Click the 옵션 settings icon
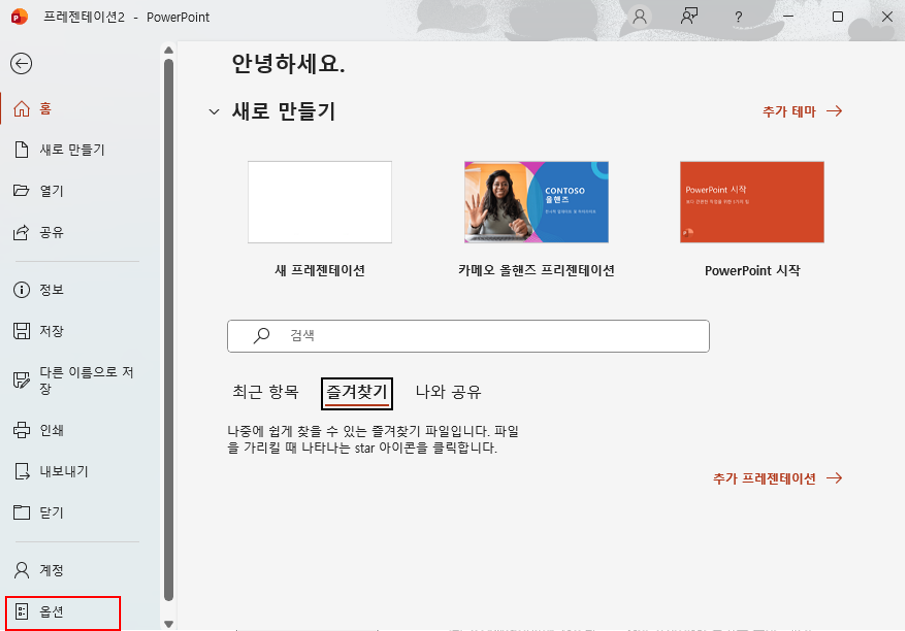This screenshot has width=905, height=631. [21, 611]
